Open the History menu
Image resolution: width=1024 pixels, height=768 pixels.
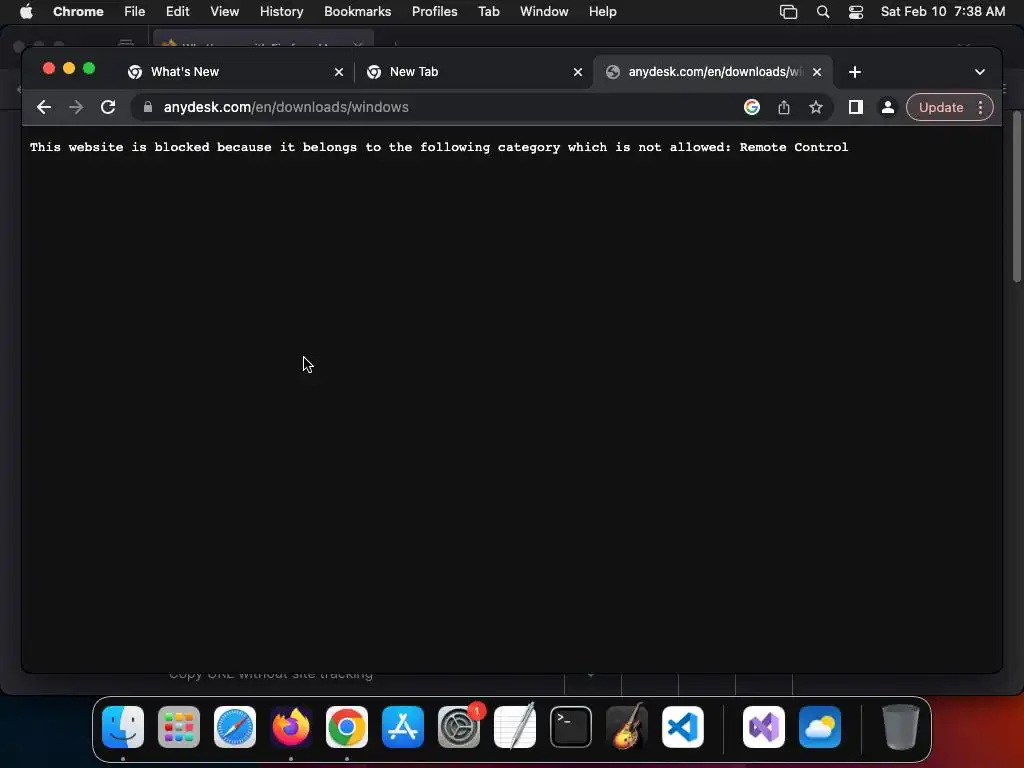[x=281, y=11]
